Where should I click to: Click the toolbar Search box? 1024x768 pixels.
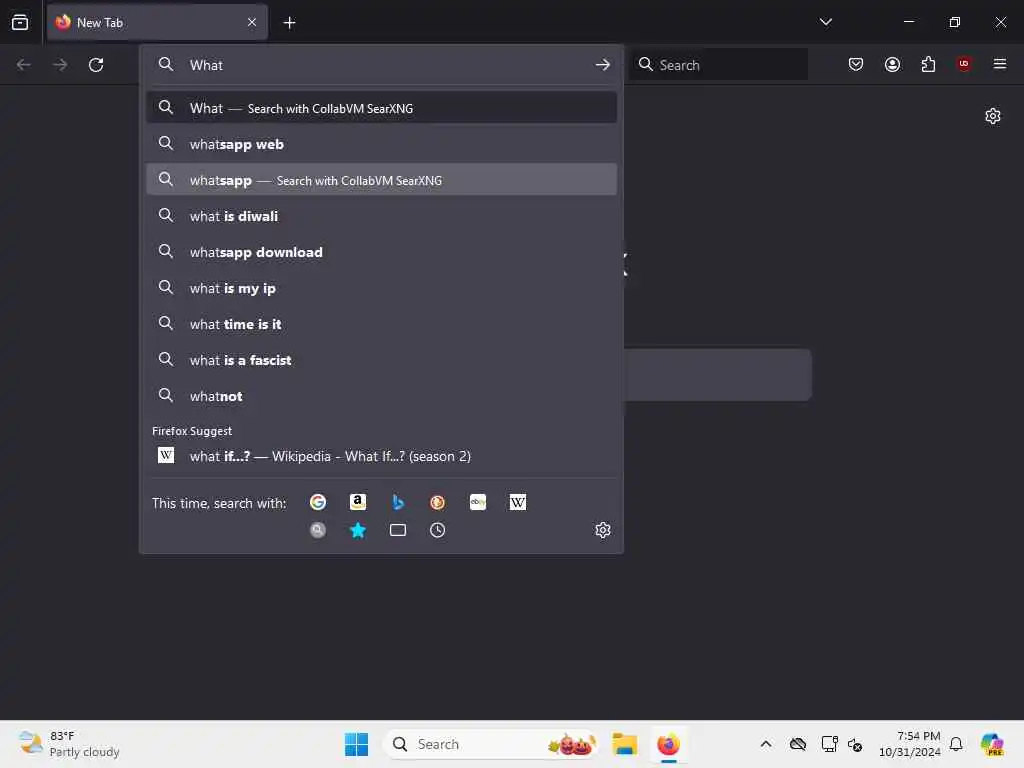click(719, 64)
